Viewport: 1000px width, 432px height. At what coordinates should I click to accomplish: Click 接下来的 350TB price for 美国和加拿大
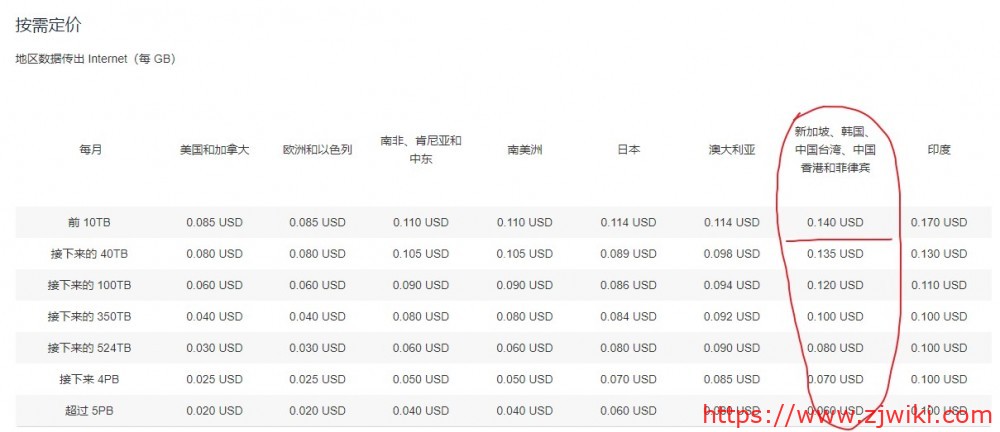214,317
